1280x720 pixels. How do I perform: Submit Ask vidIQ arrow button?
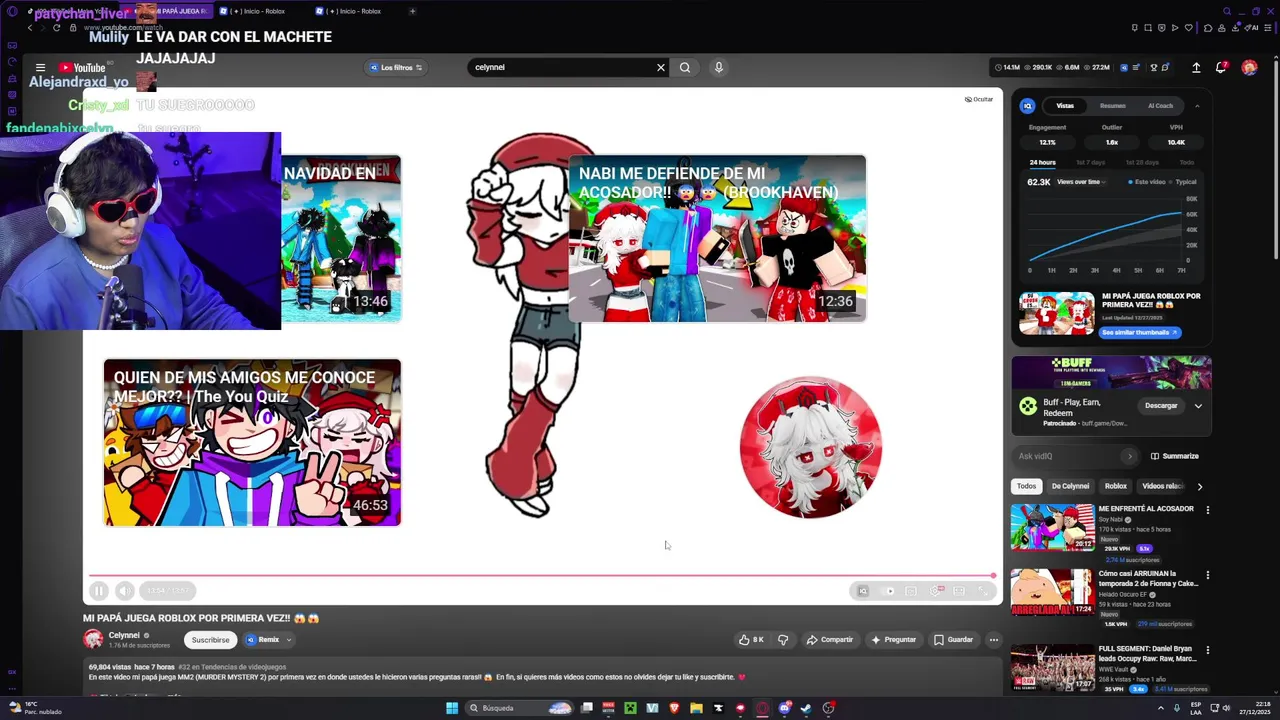click(x=1130, y=456)
